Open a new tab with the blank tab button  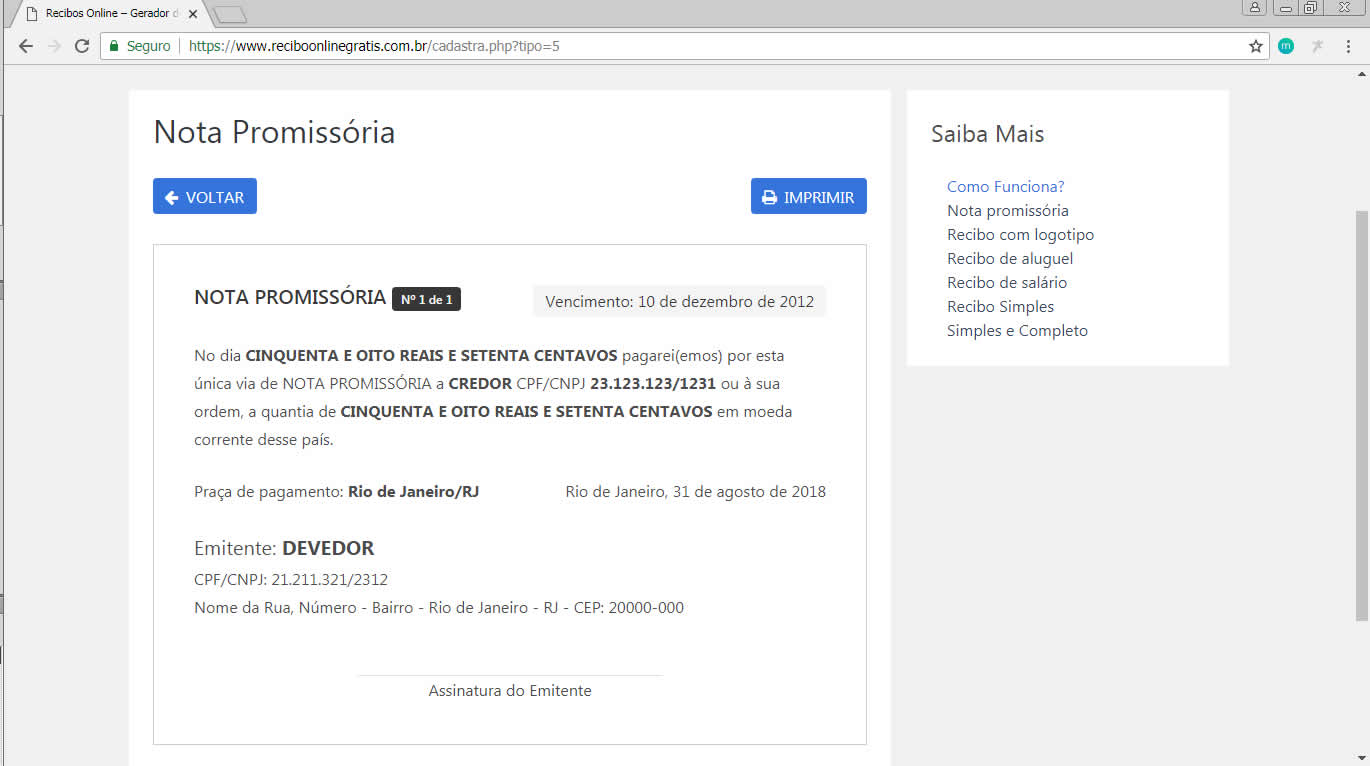tap(230, 15)
